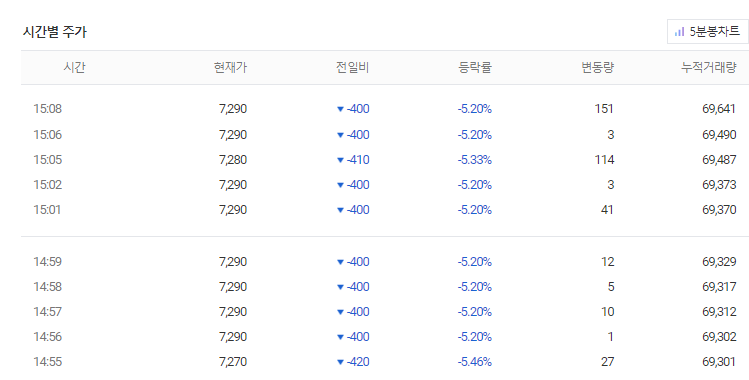
Task: Click the down triangle next to -420
Action: [x=340, y=362]
